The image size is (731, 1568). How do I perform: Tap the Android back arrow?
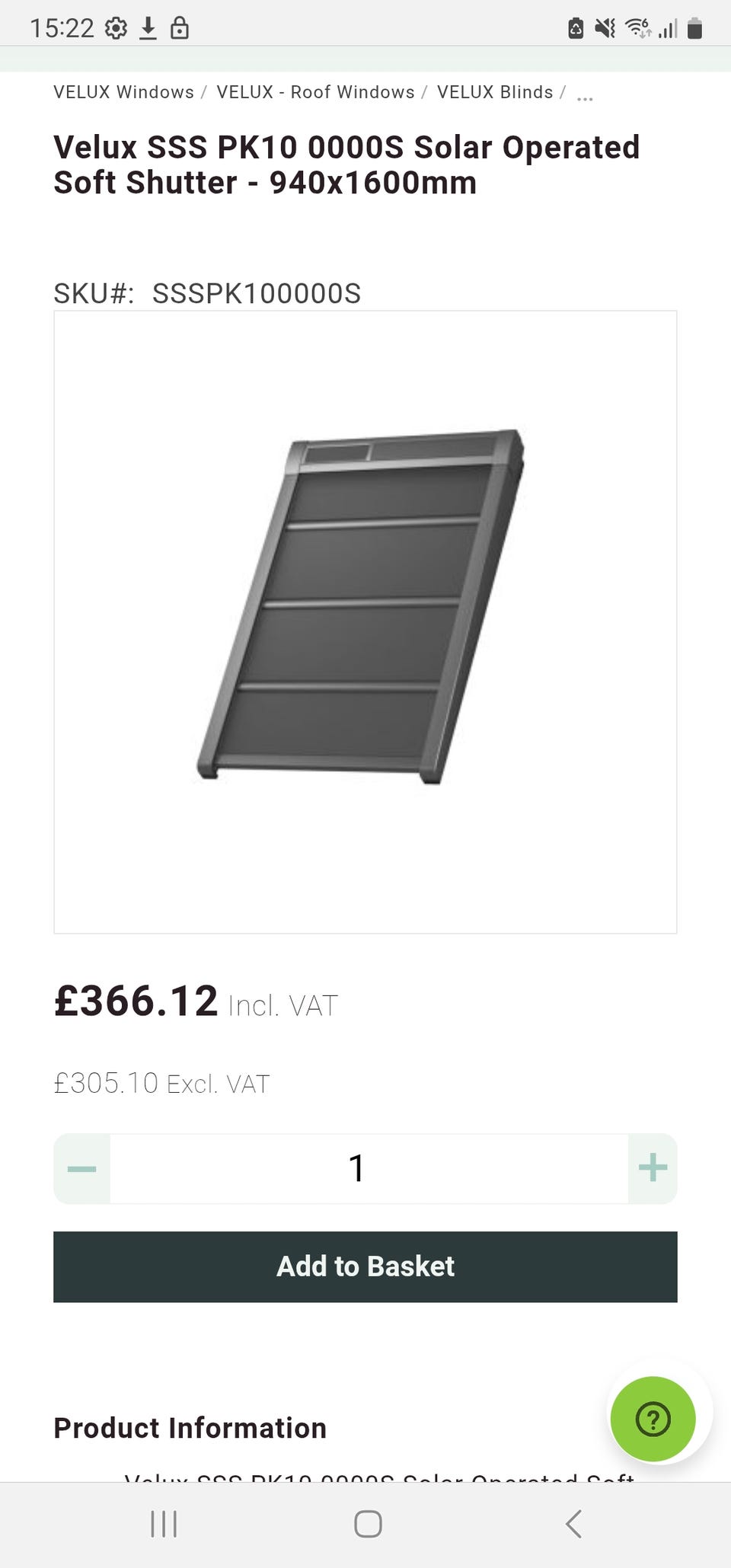tap(573, 1524)
